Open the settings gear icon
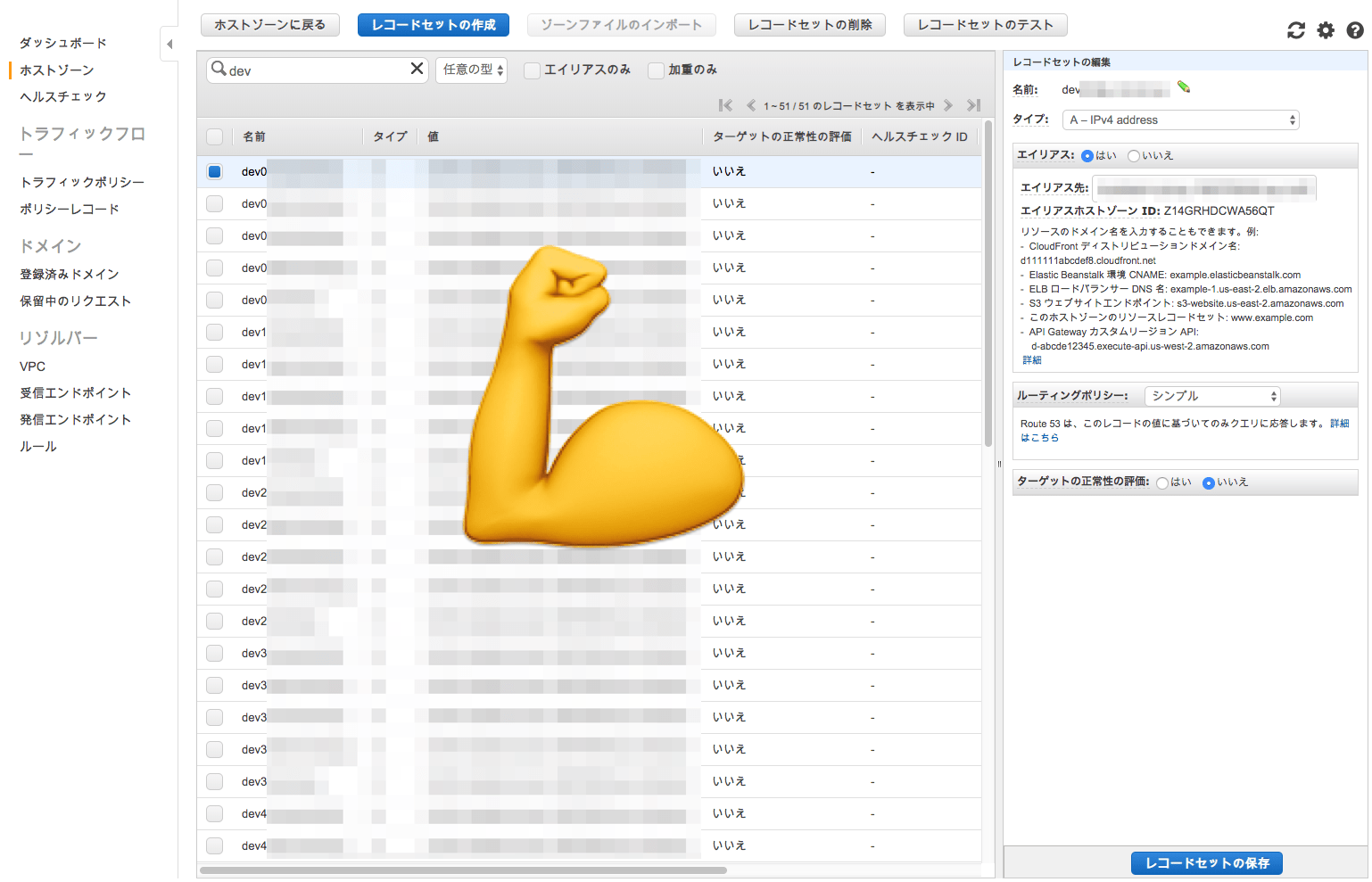The image size is (1372, 882). pyautogui.click(x=1326, y=30)
